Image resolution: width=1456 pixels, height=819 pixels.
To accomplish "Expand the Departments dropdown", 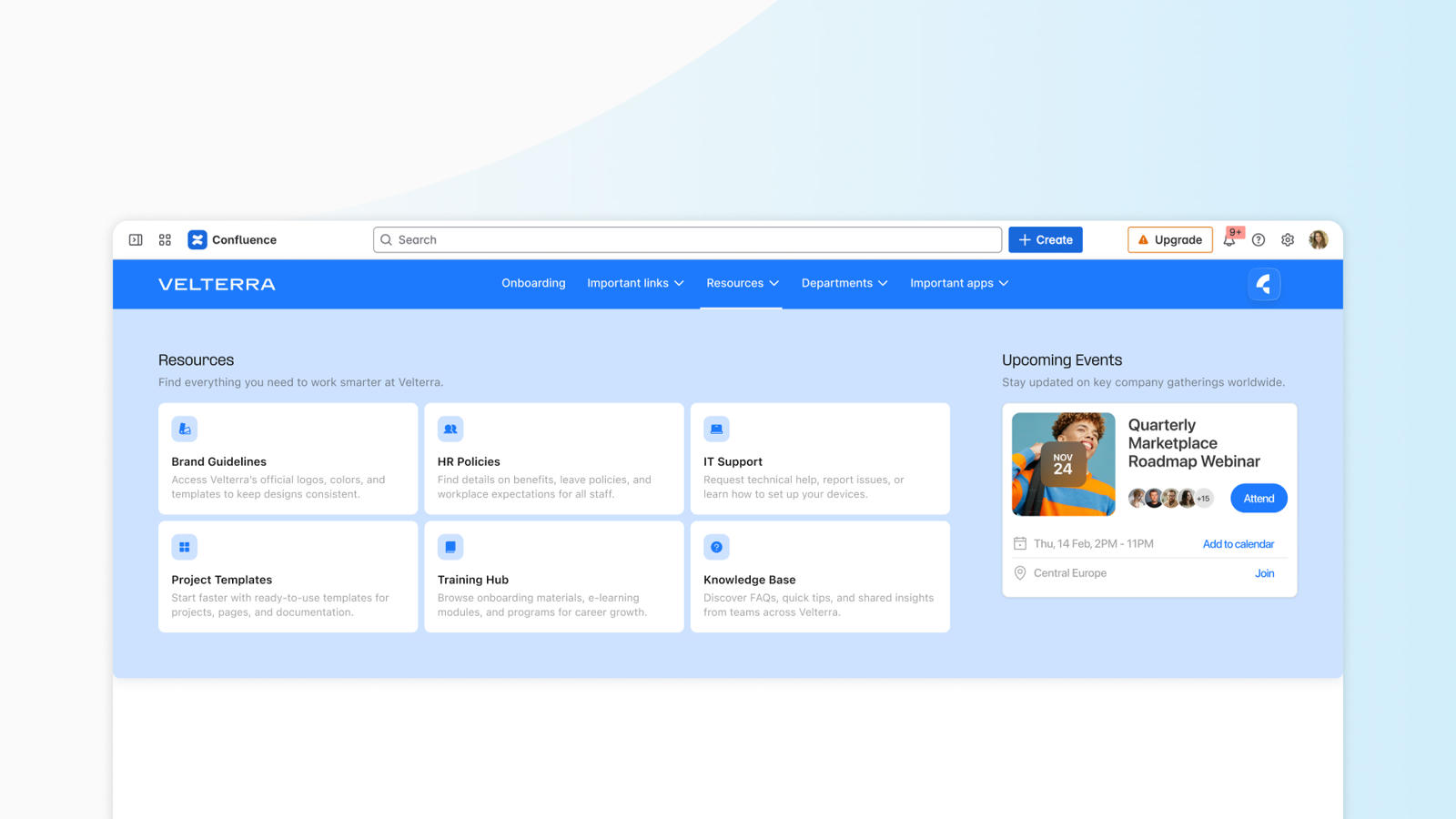I will pos(844,283).
